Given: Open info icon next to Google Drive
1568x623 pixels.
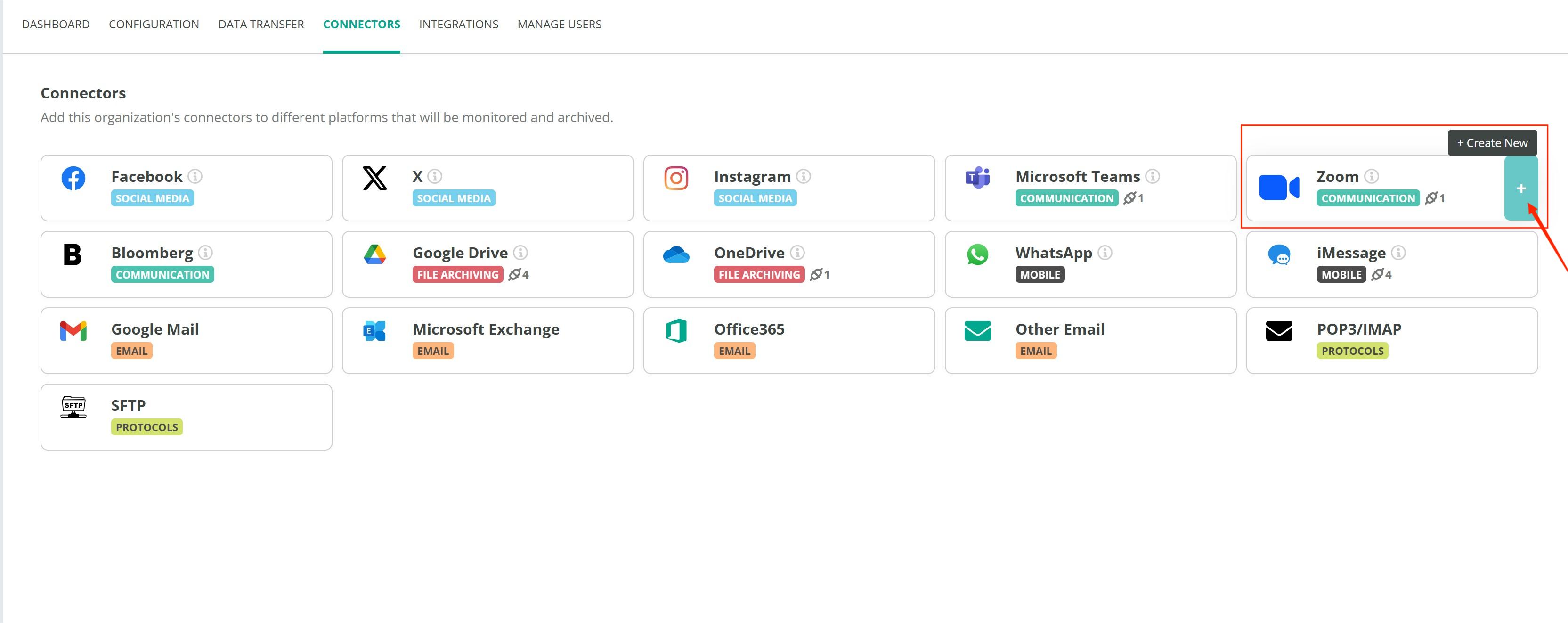Looking at the screenshot, I should (x=520, y=253).
